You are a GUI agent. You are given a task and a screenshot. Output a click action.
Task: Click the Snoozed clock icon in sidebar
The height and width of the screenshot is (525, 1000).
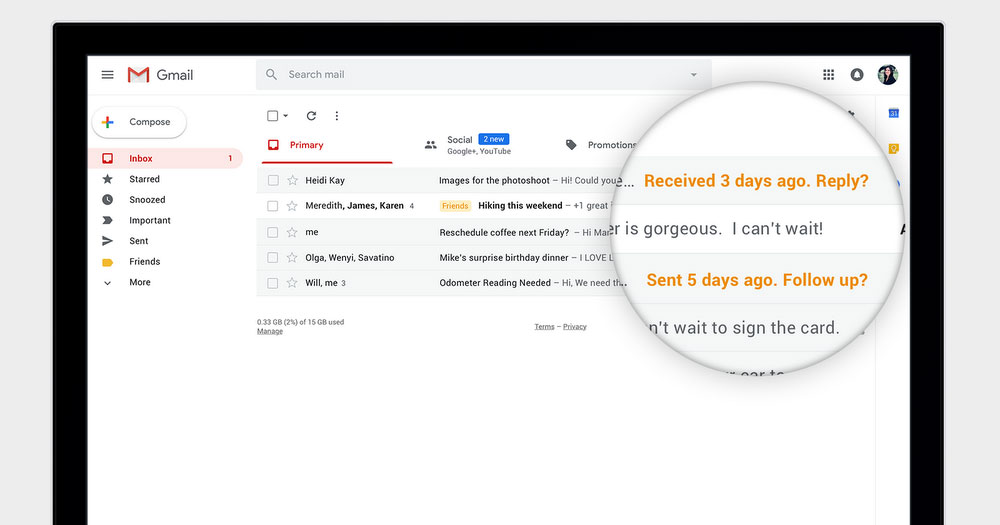pyautogui.click(x=108, y=200)
